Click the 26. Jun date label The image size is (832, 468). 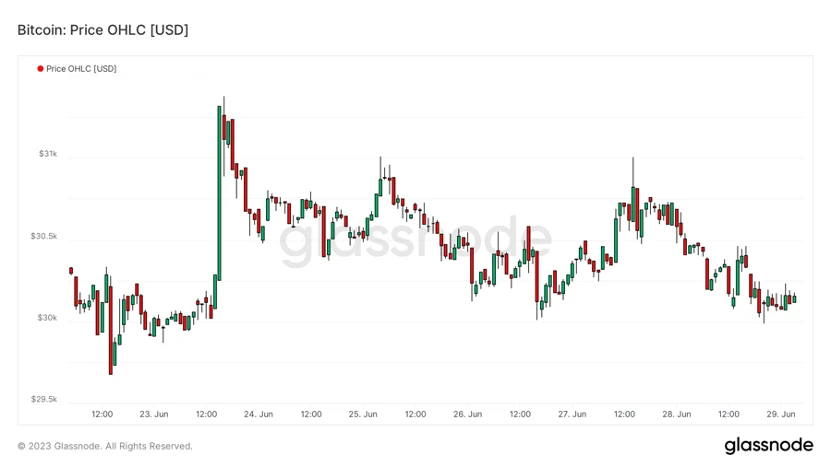click(468, 414)
